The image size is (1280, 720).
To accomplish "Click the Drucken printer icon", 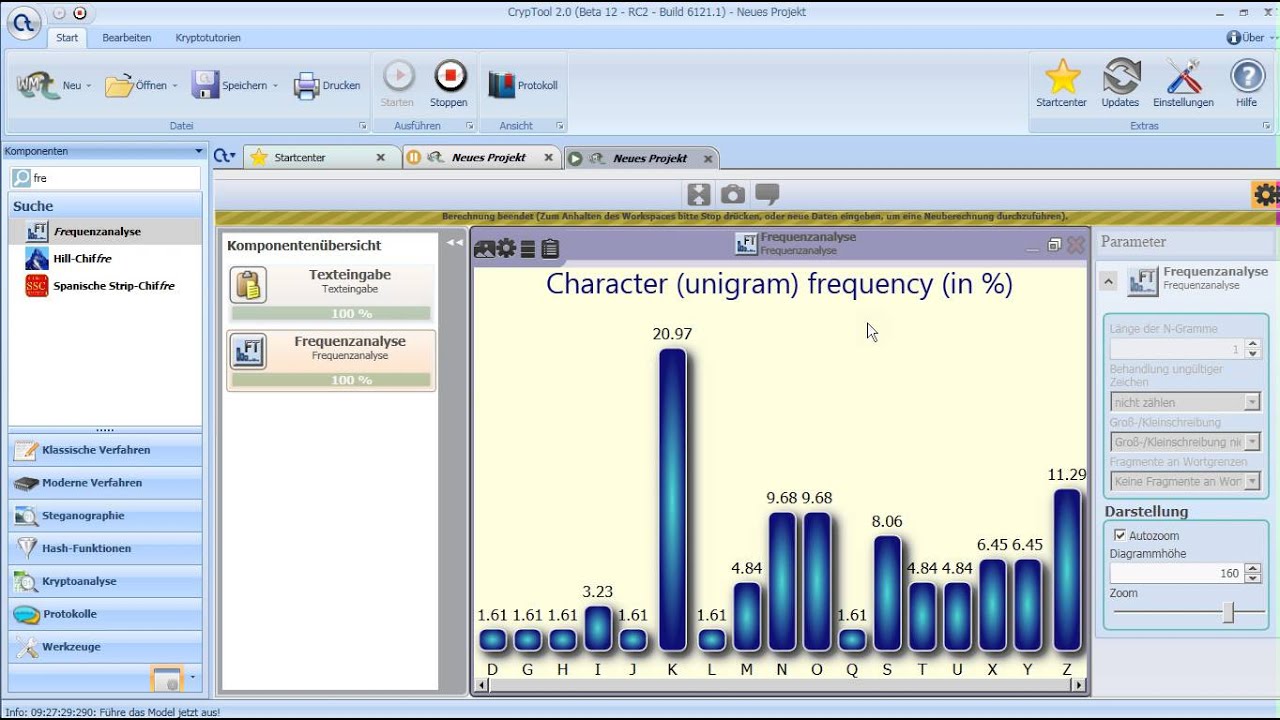I will 306,86.
